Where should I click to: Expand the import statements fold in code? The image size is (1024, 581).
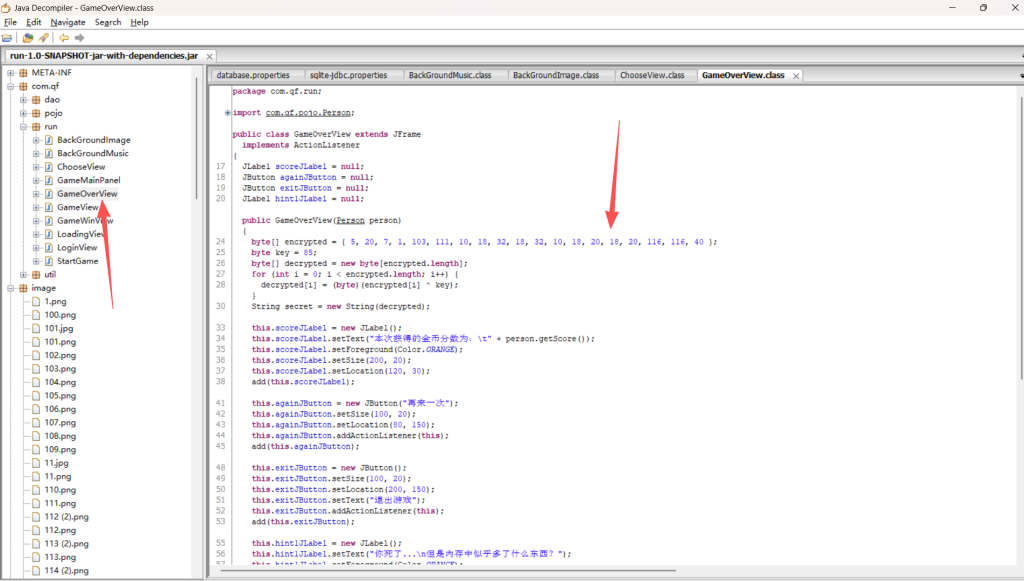228,112
